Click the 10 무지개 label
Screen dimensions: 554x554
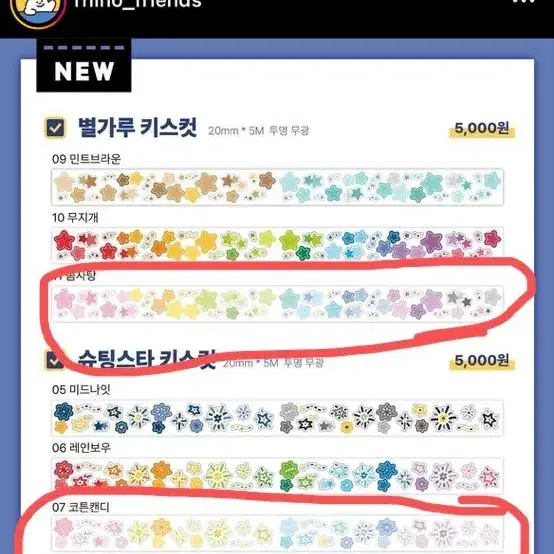75,217
